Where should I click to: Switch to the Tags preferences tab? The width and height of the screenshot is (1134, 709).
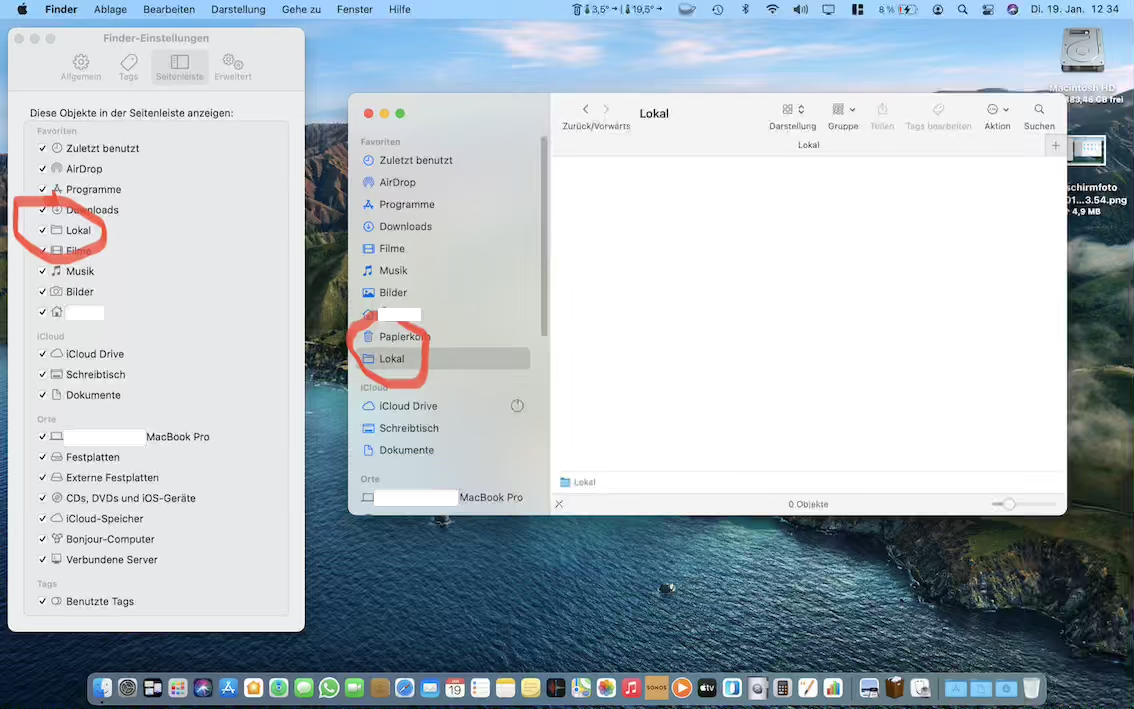pos(128,67)
